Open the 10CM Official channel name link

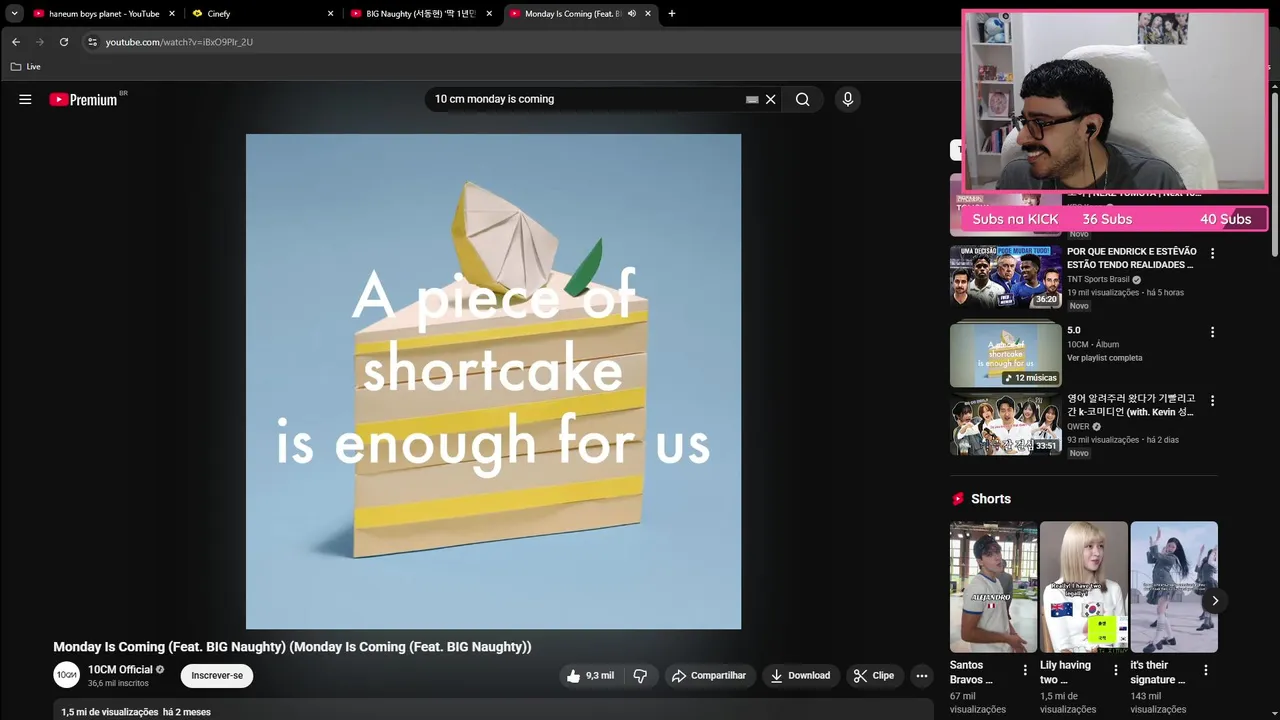(120, 670)
